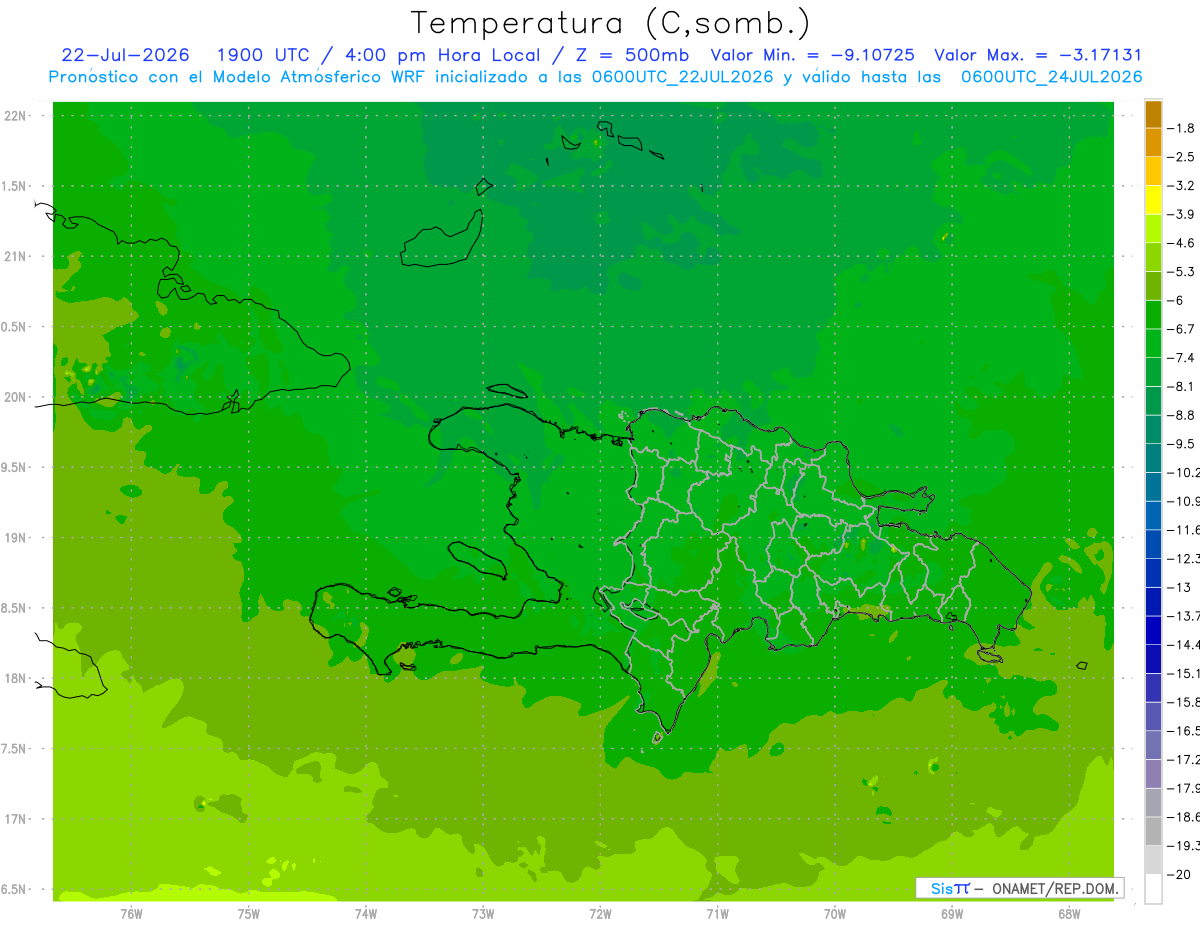1200x927 pixels.
Task: Click the 17N latitude label
Action: pos(15,819)
